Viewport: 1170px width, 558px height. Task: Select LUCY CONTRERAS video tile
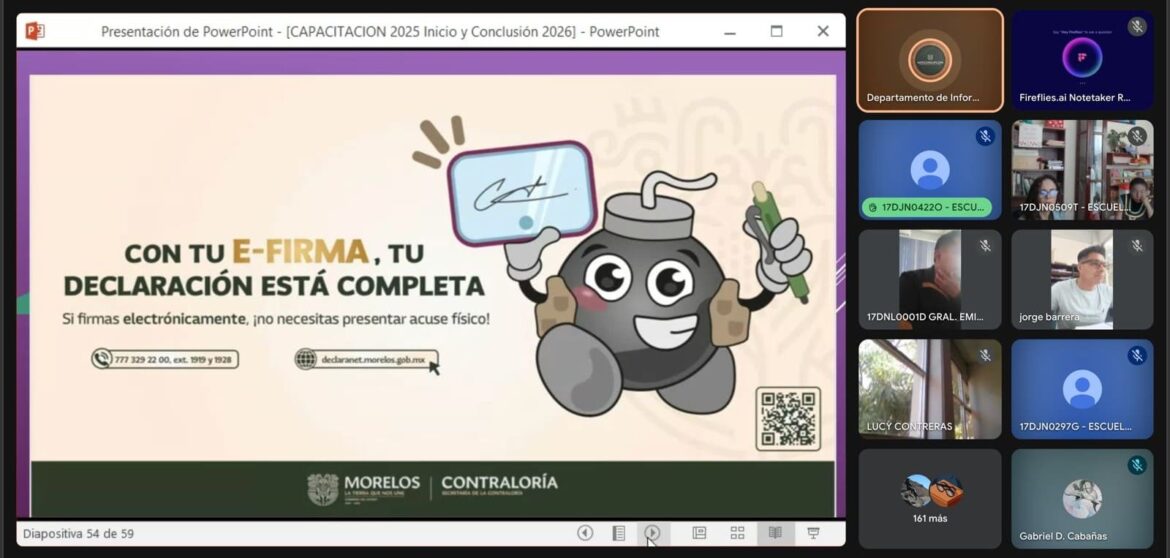tap(930, 389)
